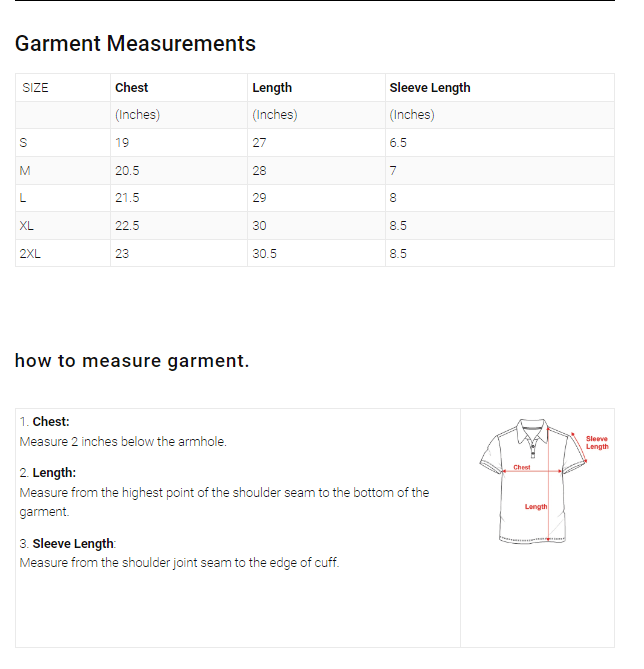Click the SIZE column header
This screenshot has width=644, height=669.
click(35, 88)
